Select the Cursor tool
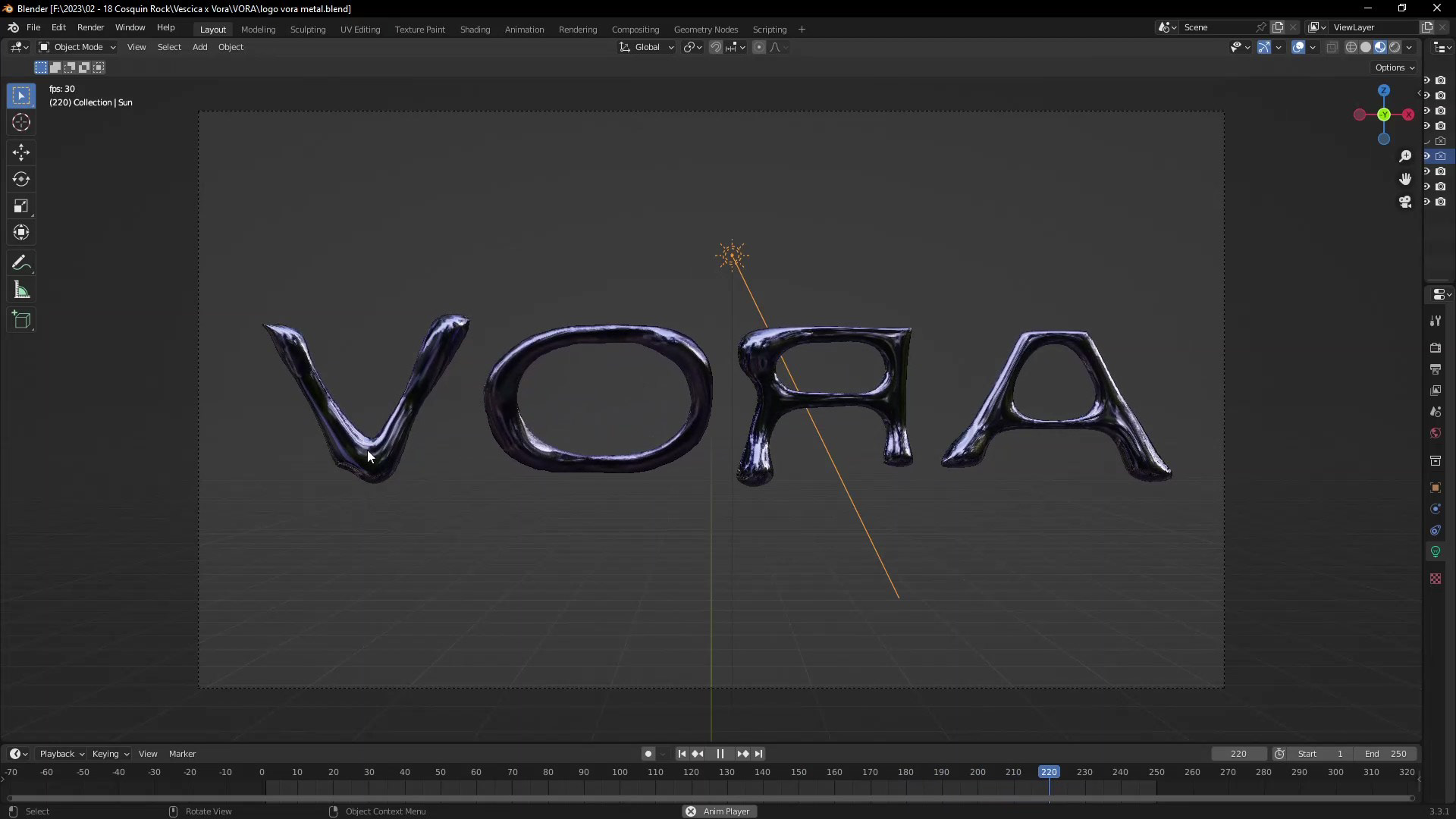The width and height of the screenshot is (1456, 819). (x=21, y=123)
